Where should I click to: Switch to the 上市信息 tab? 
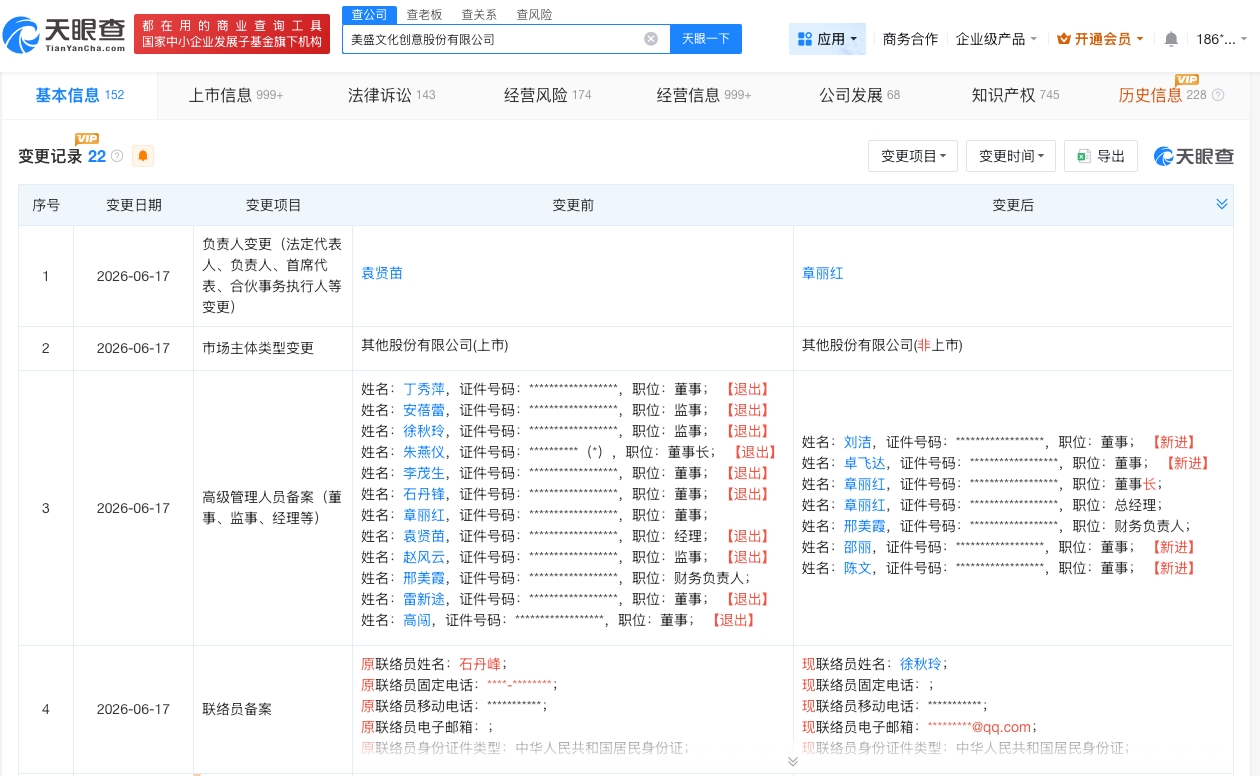click(236, 95)
